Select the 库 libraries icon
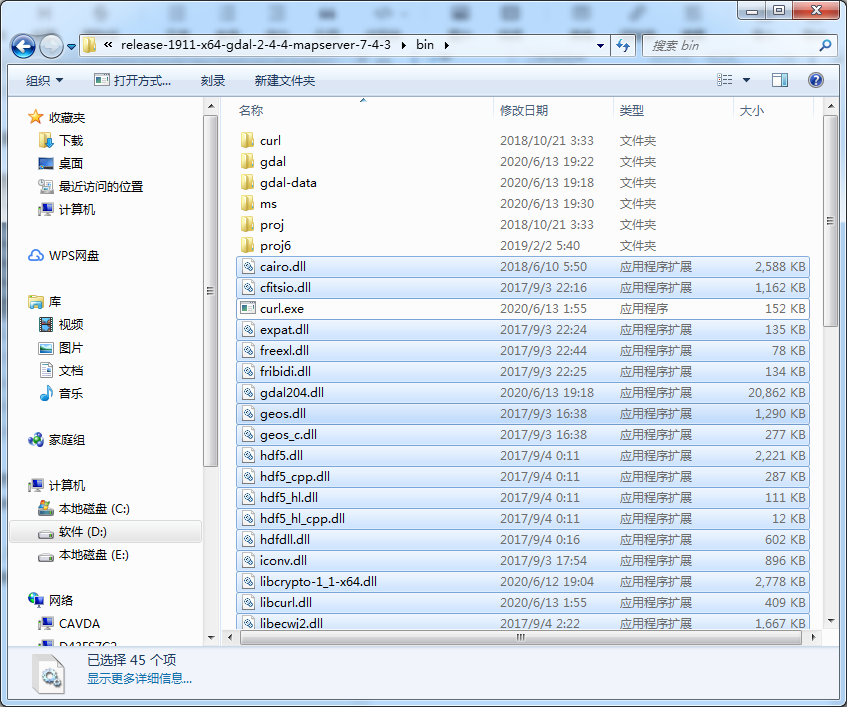 [36, 301]
